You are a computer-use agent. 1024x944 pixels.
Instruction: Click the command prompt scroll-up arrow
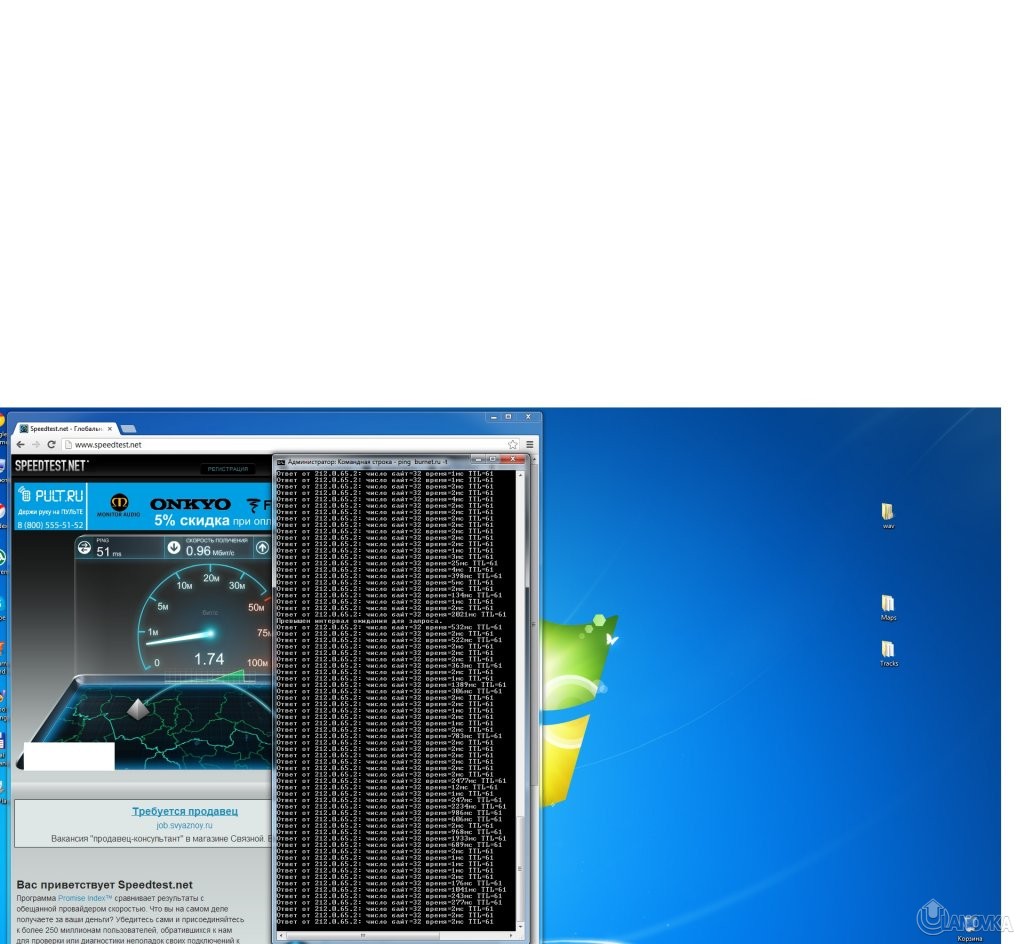520,475
